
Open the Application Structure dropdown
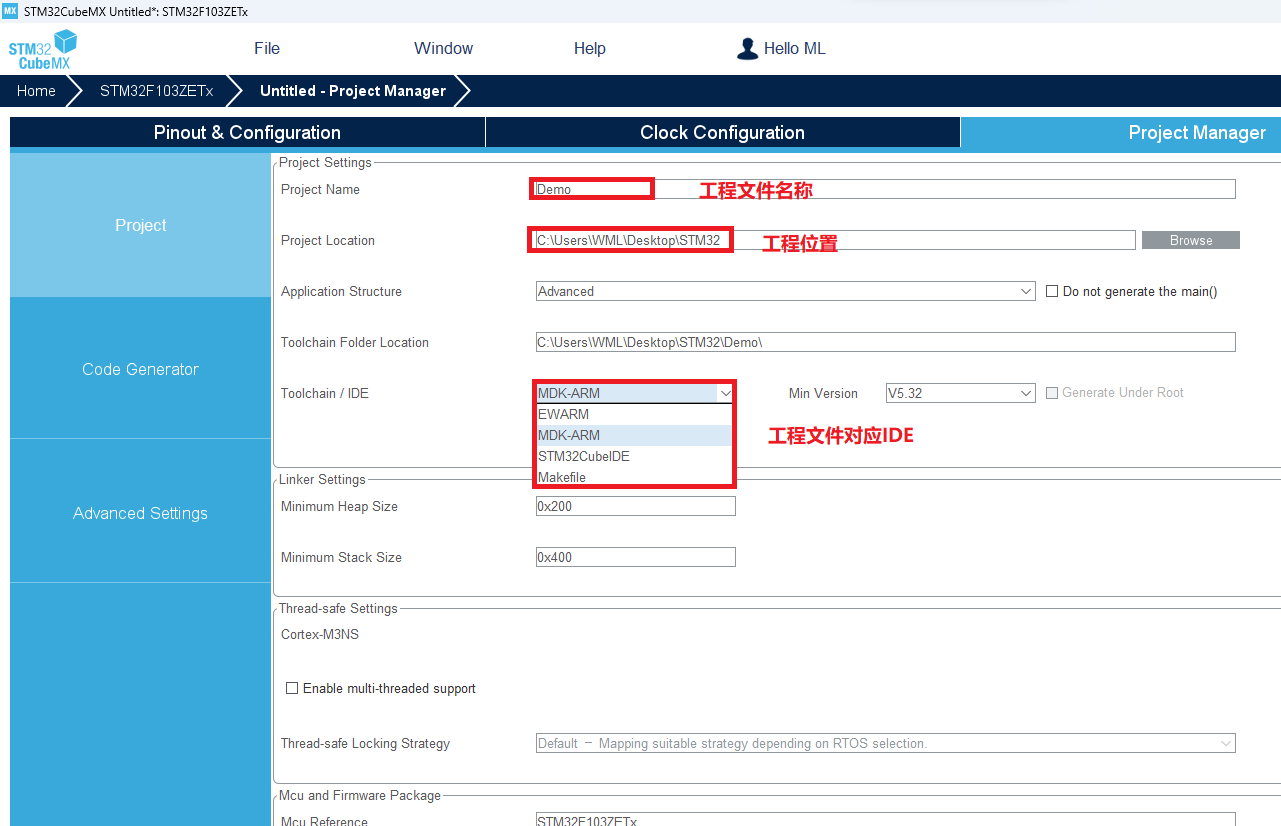point(785,291)
